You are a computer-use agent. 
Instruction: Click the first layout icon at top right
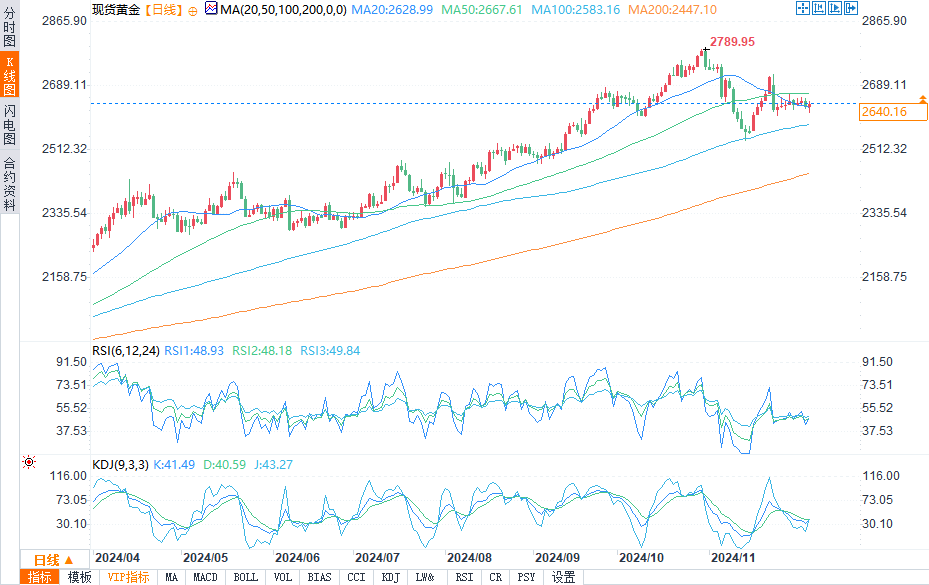(x=803, y=8)
